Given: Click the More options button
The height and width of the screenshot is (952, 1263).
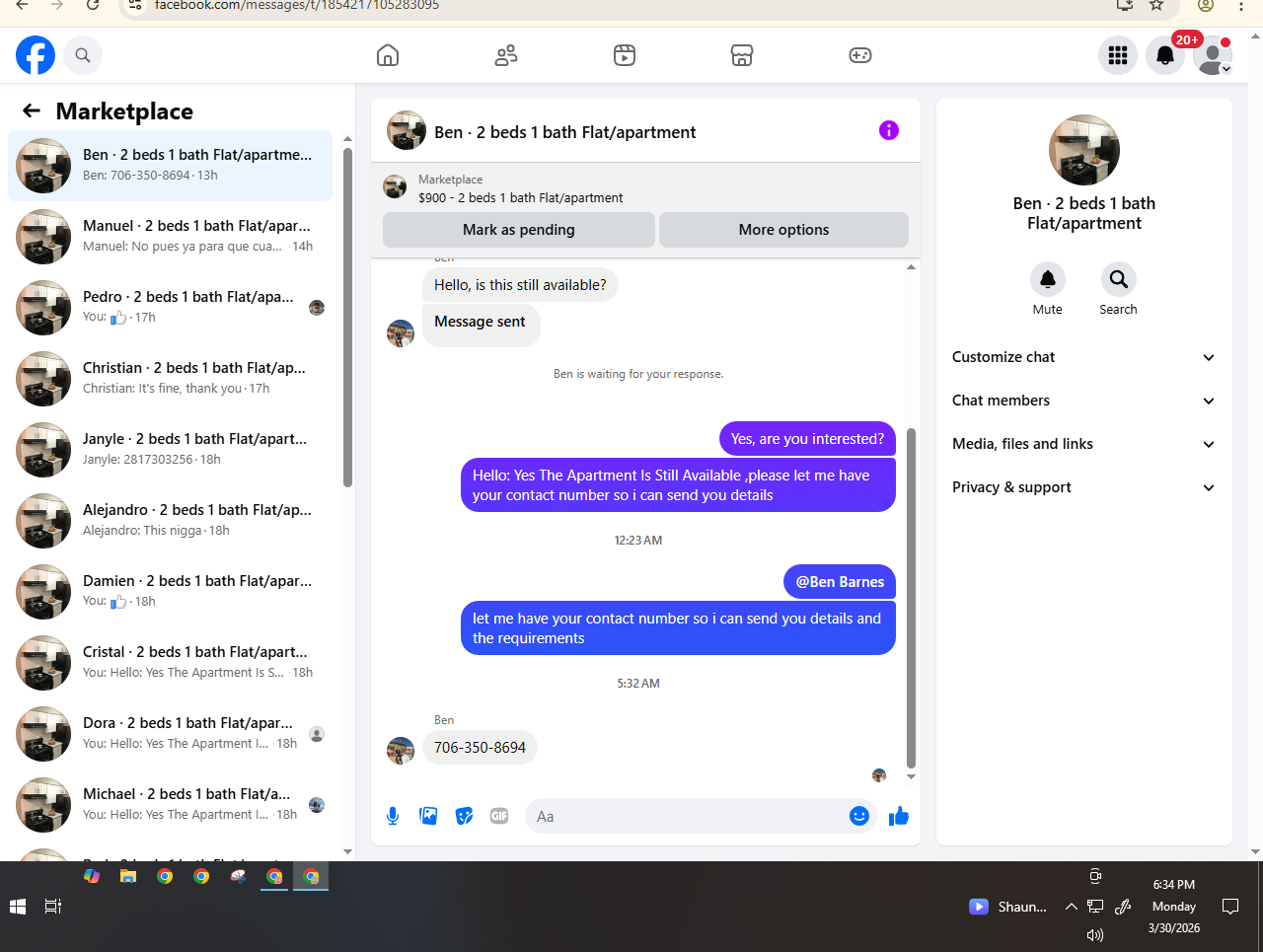Looking at the screenshot, I should 783,230.
